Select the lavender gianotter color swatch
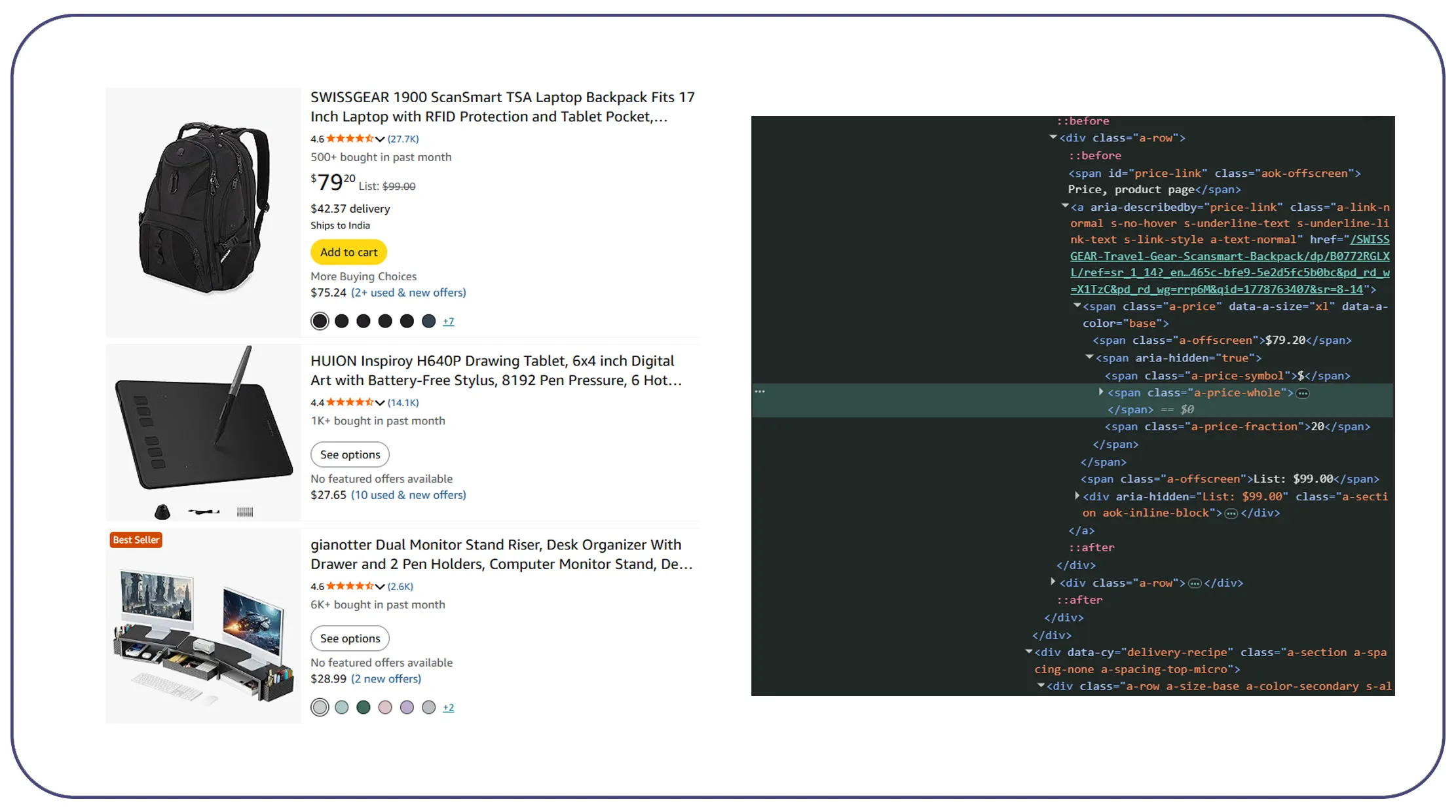This screenshot has height=812, width=1456. tap(407, 707)
